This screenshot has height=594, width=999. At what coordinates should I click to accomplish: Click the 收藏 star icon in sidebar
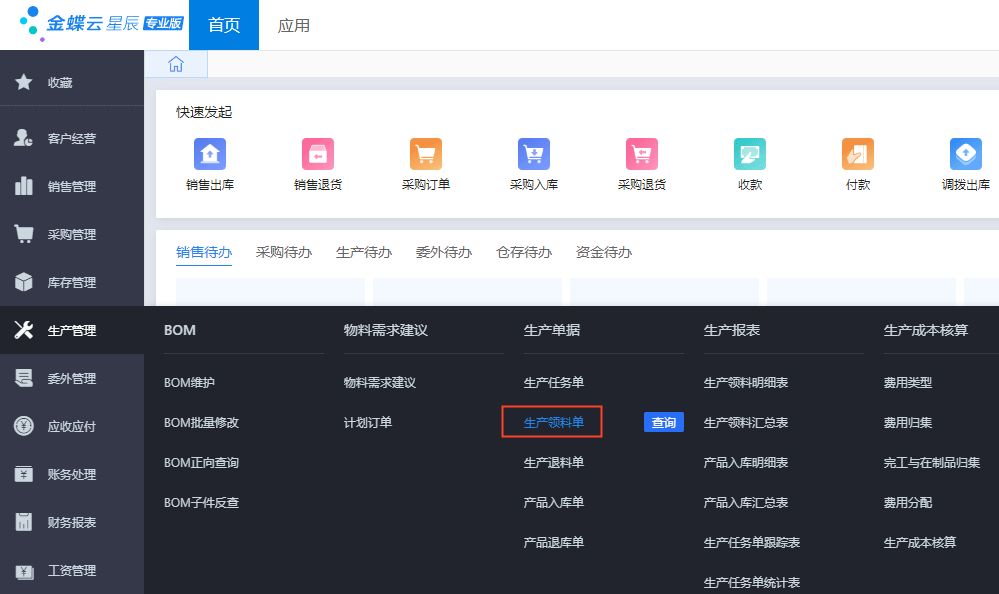24,82
